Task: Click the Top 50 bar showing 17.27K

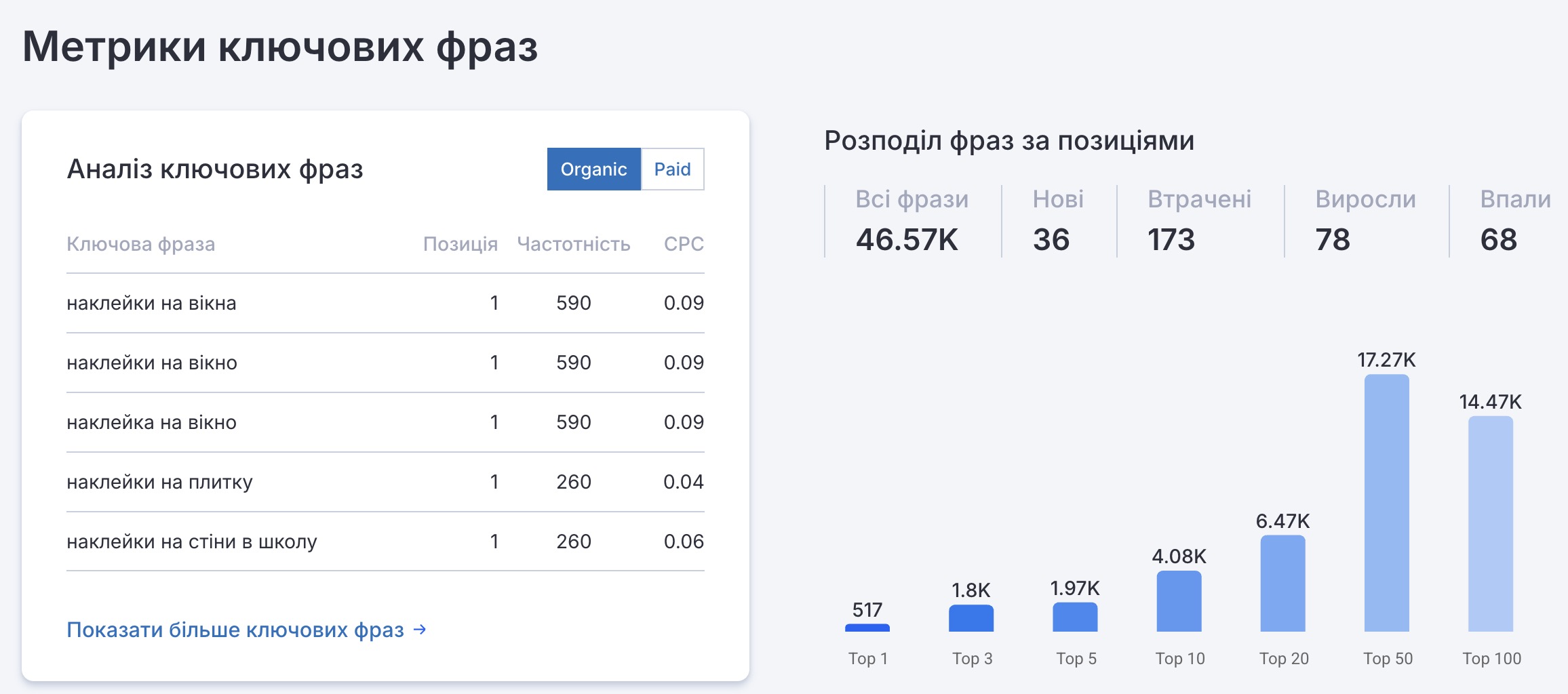Action: click(x=1386, y=503)
